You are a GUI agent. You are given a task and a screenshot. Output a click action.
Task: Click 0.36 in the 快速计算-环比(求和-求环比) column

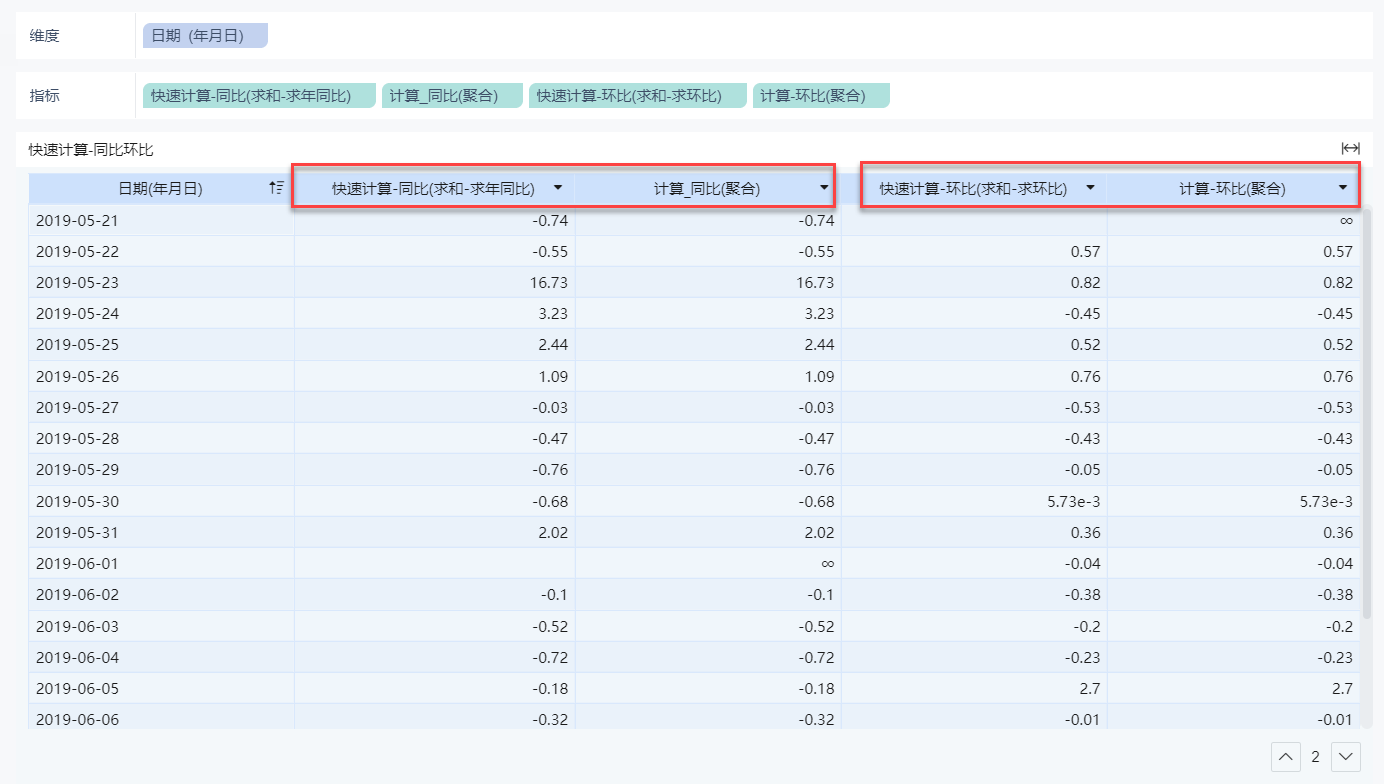1084,532
